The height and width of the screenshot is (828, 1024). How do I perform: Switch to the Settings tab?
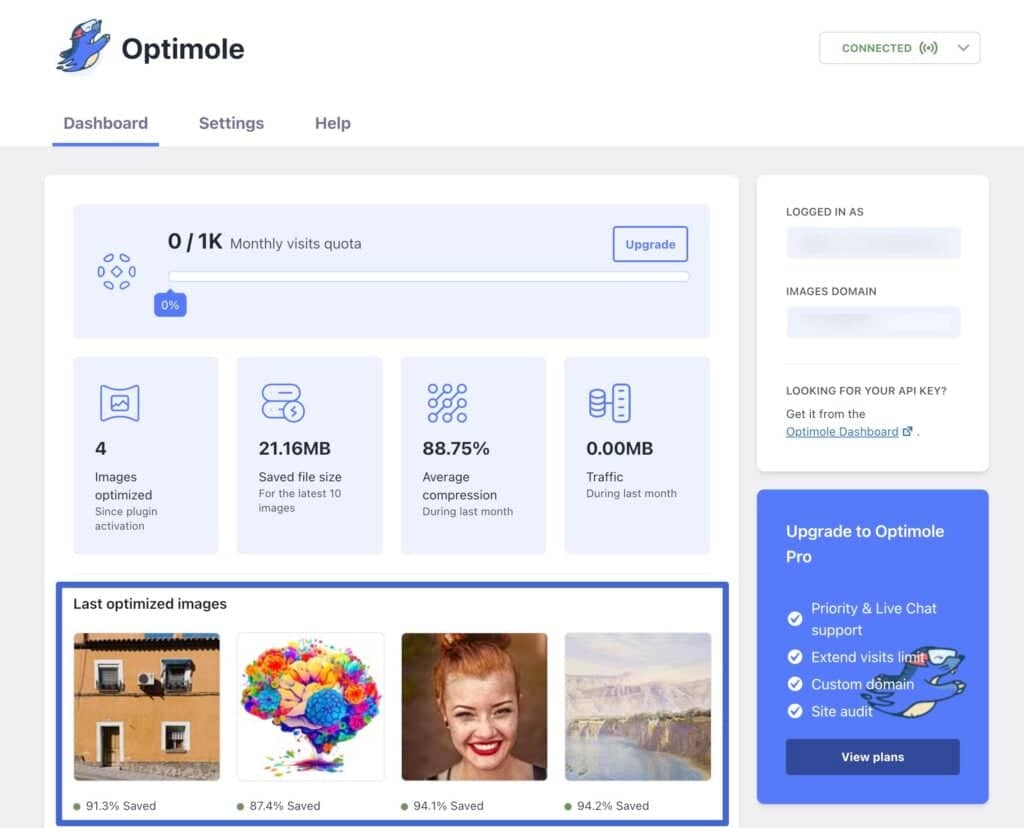point(231,123)
